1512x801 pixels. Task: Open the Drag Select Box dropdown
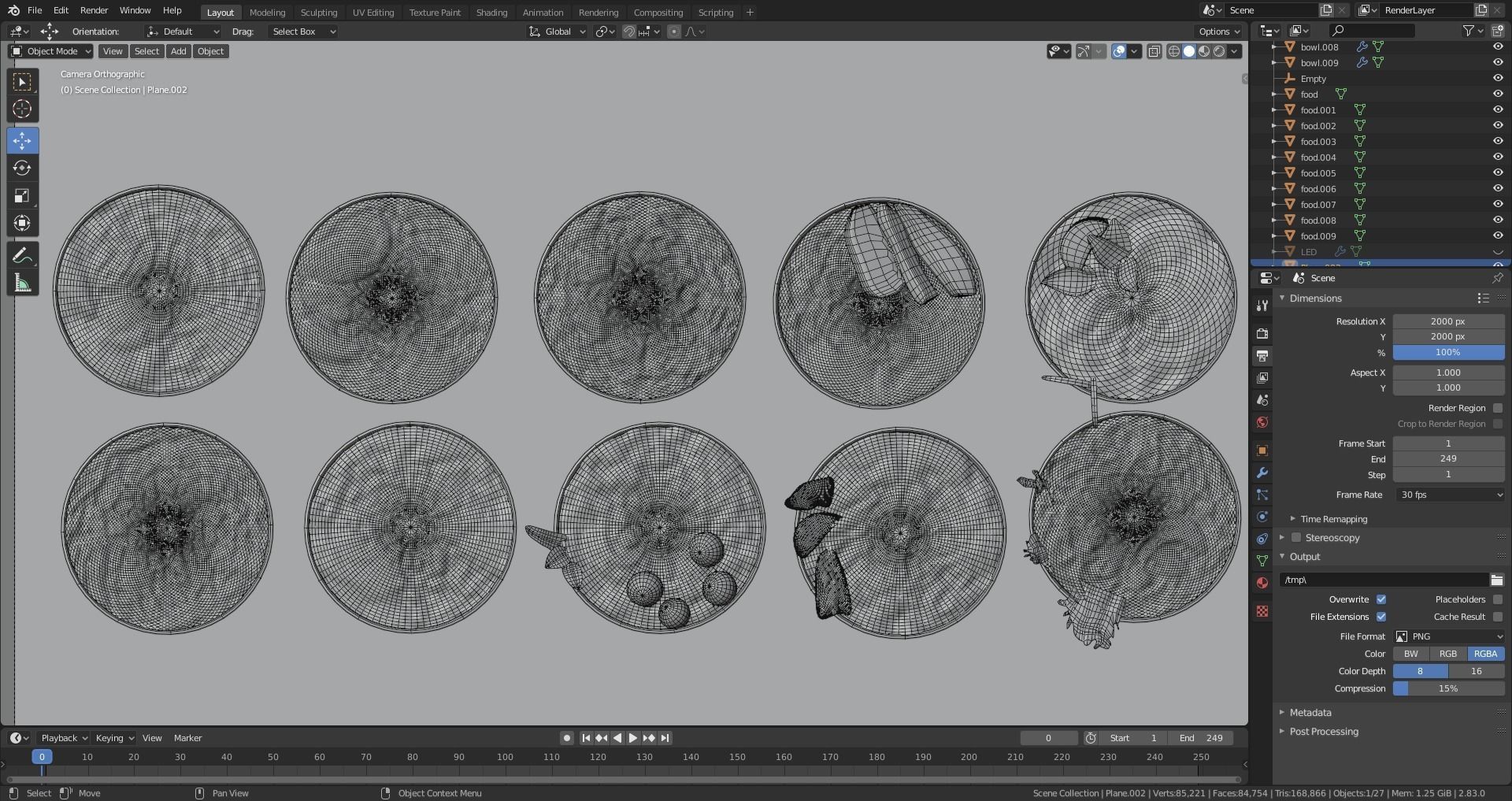(x=302, y=32)
